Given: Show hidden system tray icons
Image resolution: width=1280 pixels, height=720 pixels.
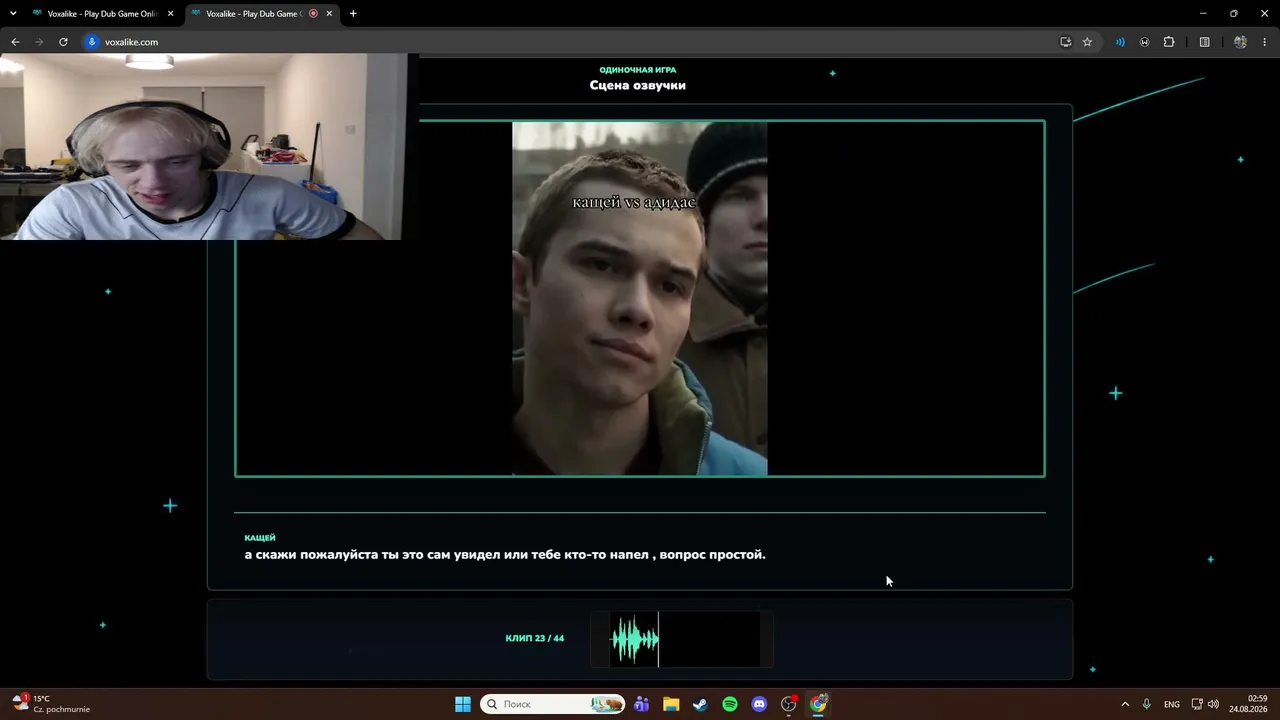Looking at the screenshot, I should pos(1125,704).
